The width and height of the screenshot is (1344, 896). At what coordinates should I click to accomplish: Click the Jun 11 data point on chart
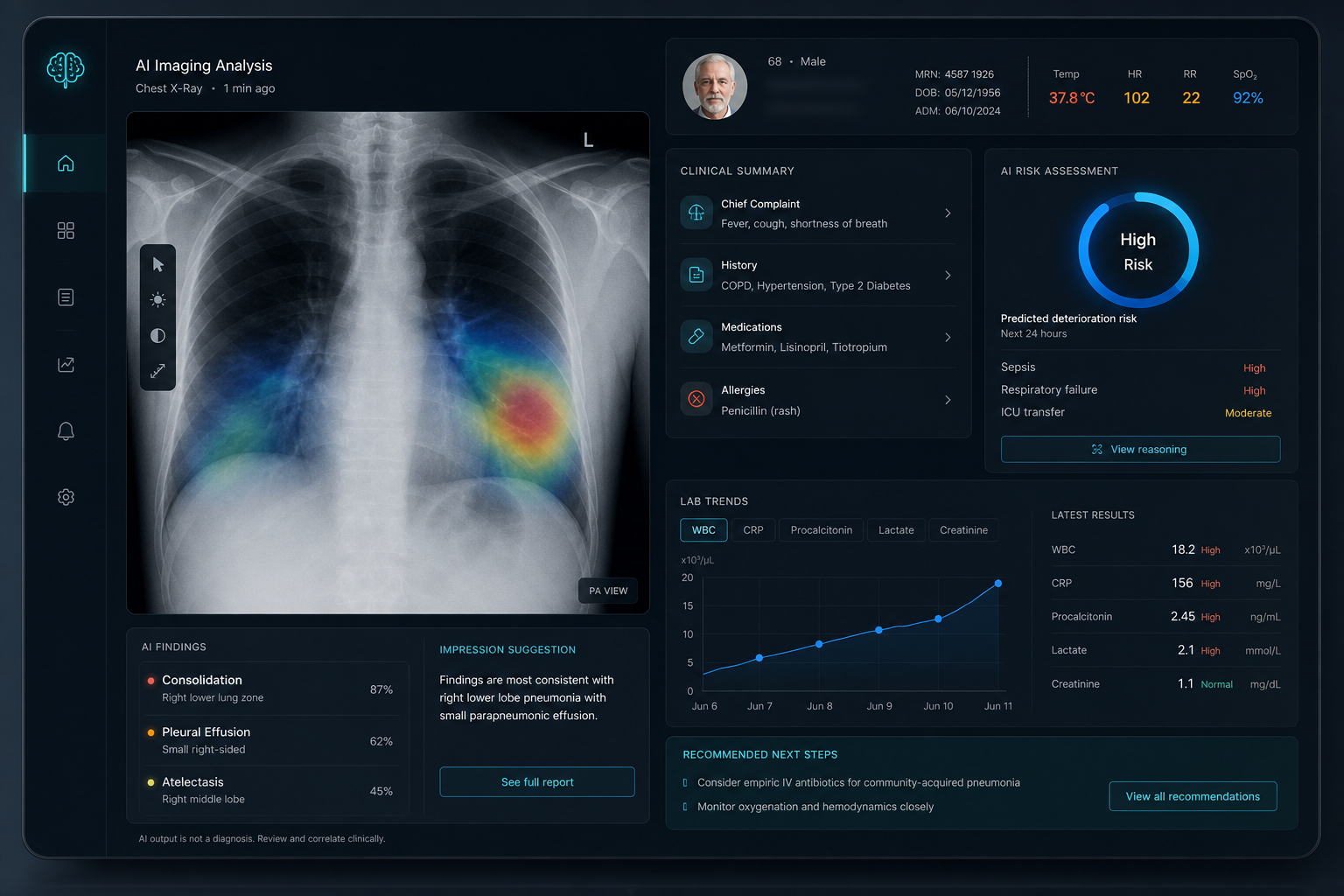tap(998, 584)
